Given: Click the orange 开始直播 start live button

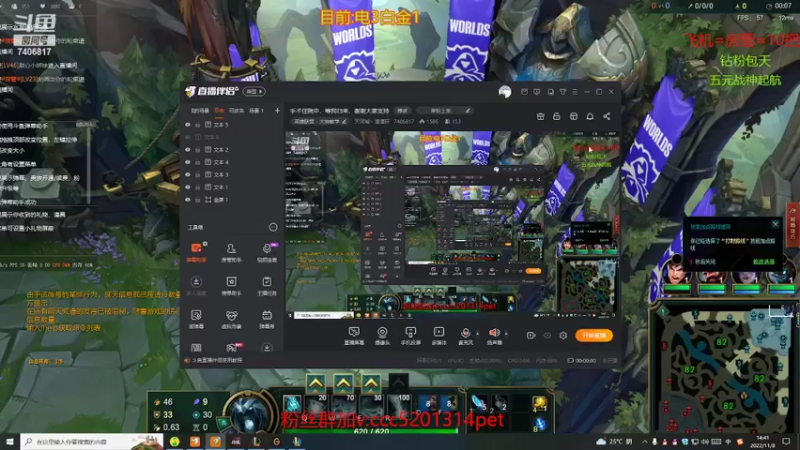Looking at the screenshot, I should click(x=594, y=335).
